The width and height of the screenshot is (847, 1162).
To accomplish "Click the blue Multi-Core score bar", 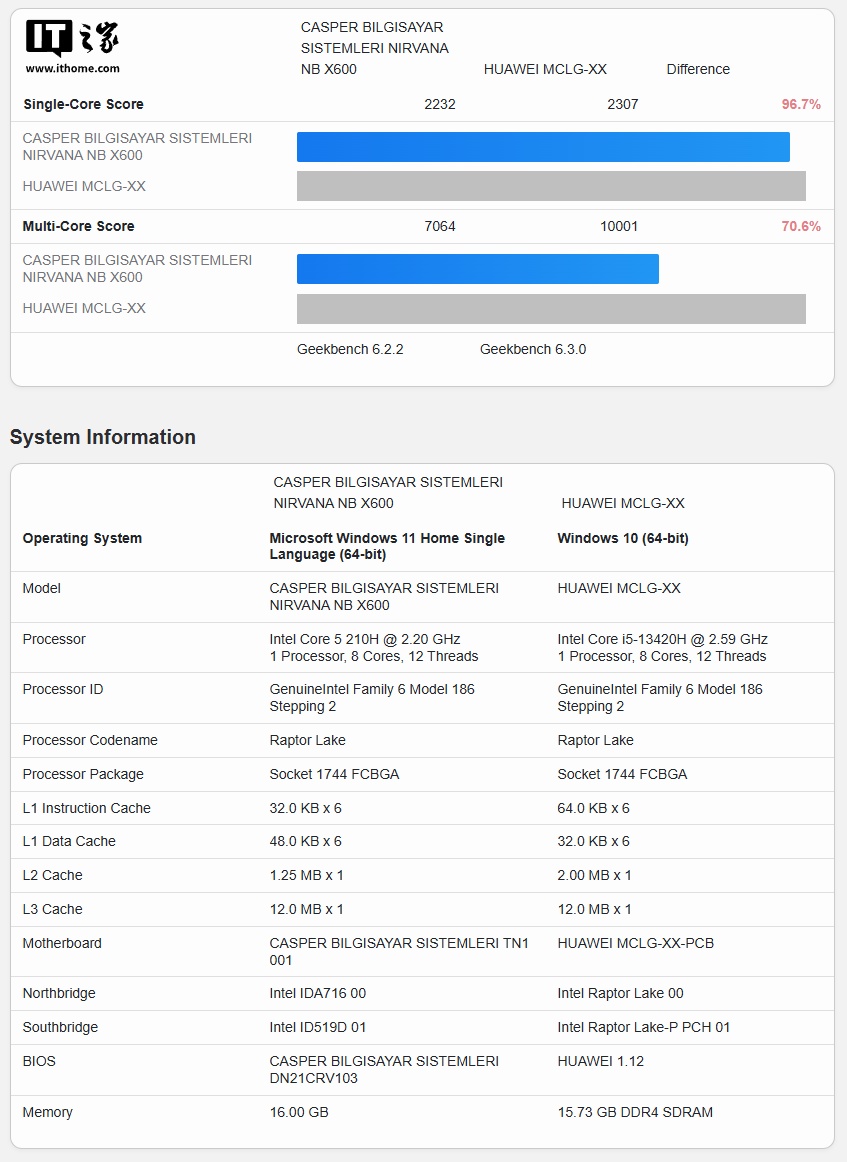I will (477, 269).
